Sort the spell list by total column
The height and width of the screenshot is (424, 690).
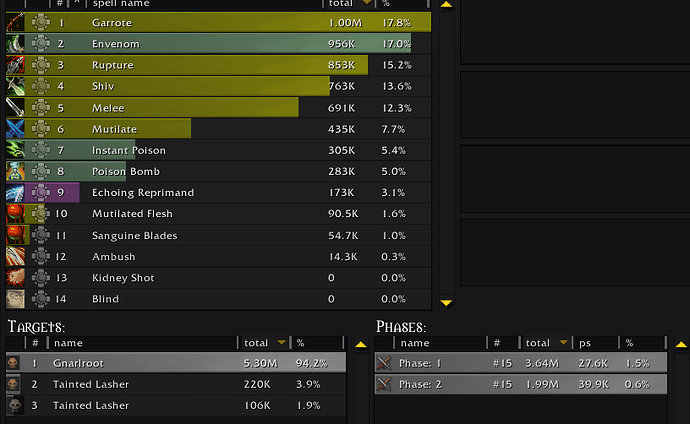click(346, 4)
